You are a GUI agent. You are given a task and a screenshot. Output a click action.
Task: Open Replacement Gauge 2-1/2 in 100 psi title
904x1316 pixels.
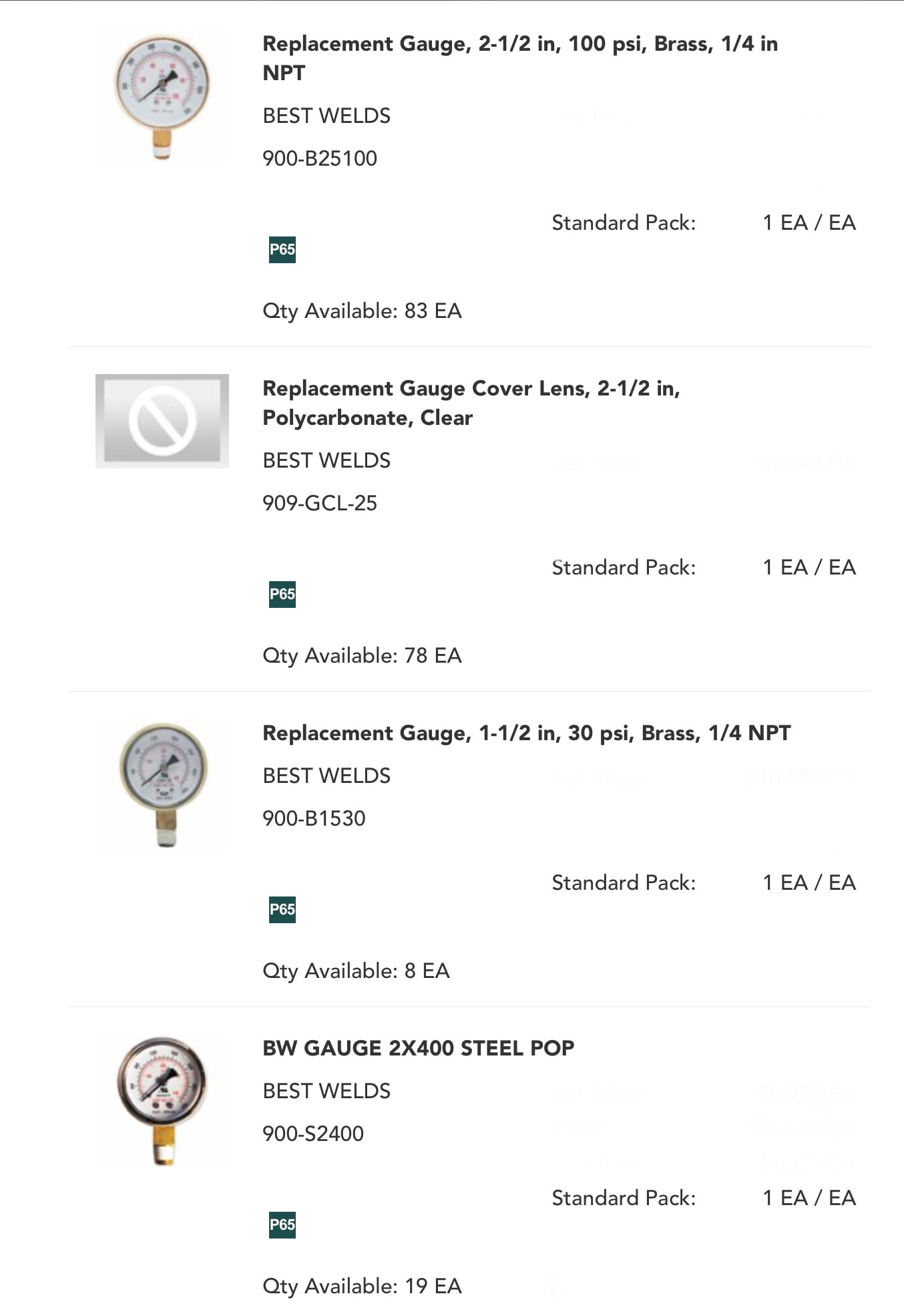(520, 58)
